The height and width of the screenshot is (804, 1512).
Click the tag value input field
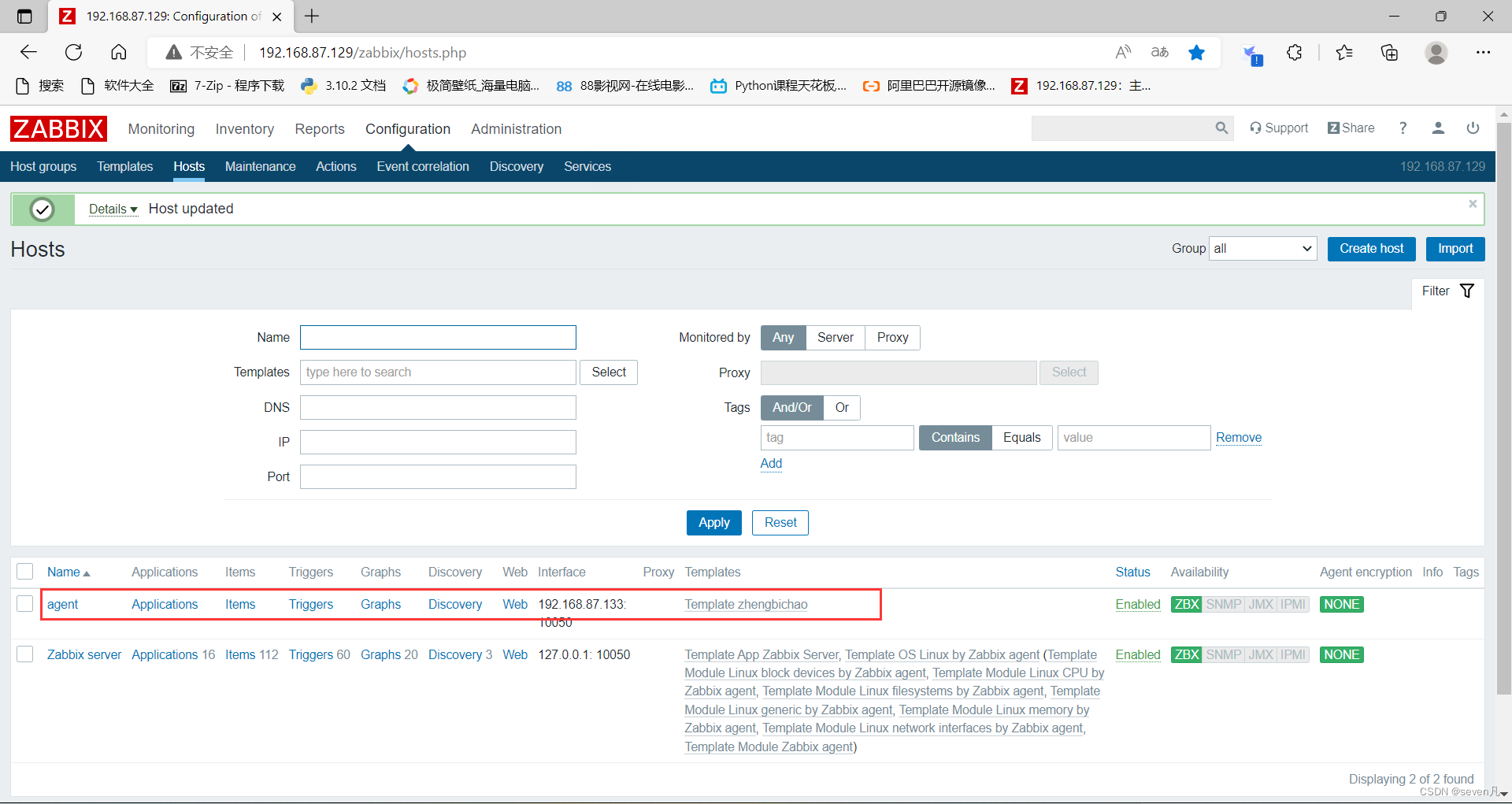click(1134, 437)
